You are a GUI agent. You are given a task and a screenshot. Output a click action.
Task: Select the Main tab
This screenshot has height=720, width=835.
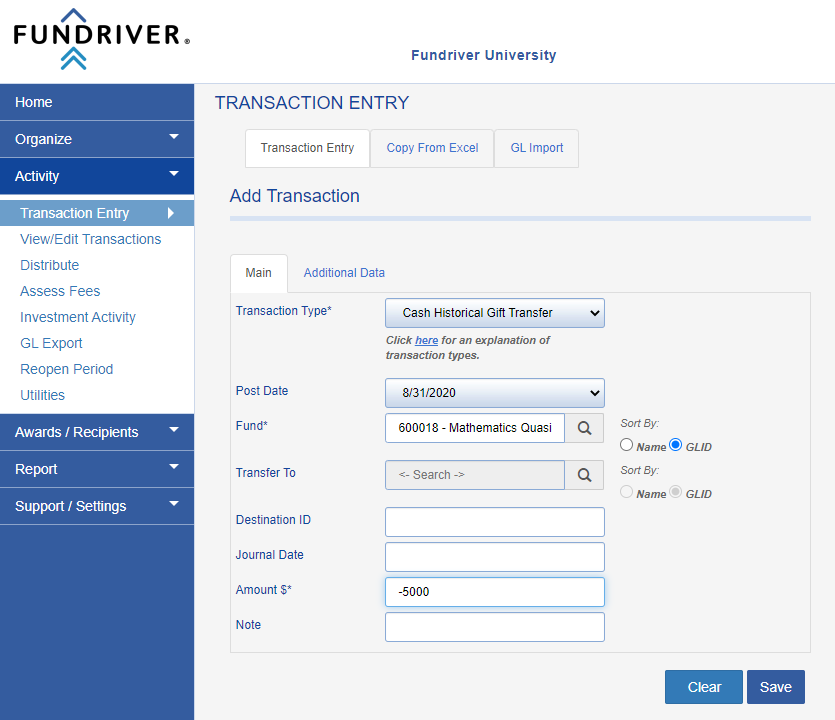coord(259,273)
